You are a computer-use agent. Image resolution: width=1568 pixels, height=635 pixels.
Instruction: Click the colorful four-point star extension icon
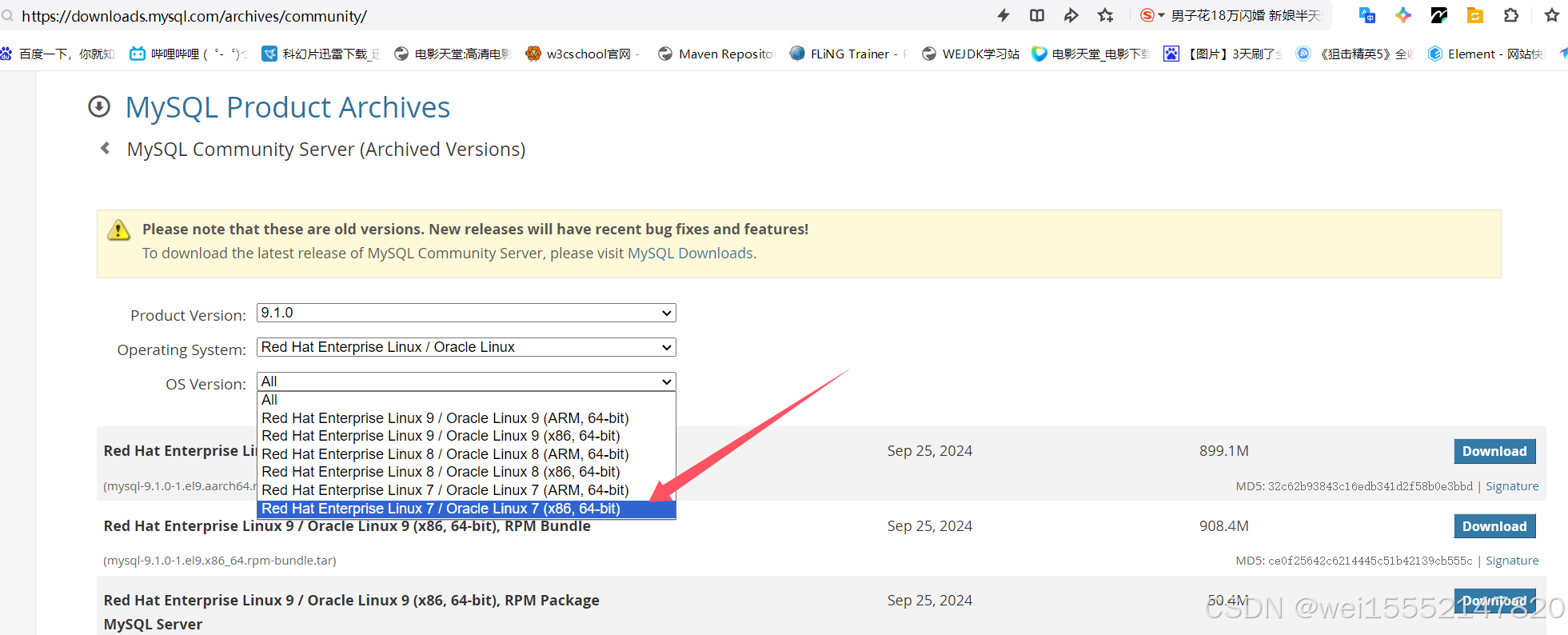(x=1403, y=15)
